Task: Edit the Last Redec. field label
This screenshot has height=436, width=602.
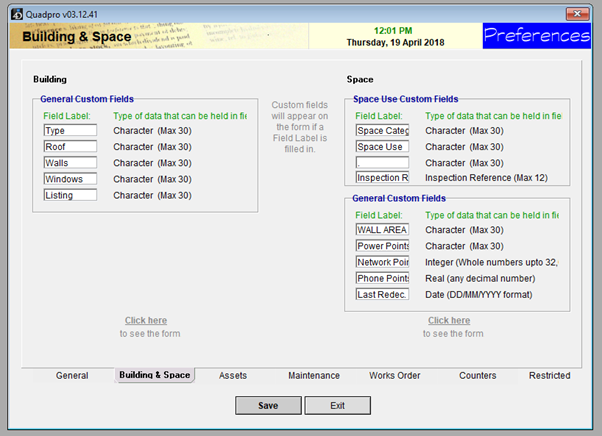Action: (x=382, y=294)
